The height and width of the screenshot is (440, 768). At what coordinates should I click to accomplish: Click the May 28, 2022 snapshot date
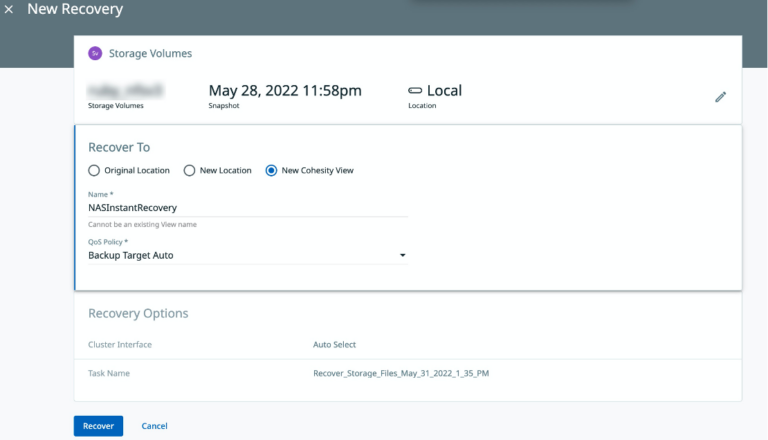point(285,91)
